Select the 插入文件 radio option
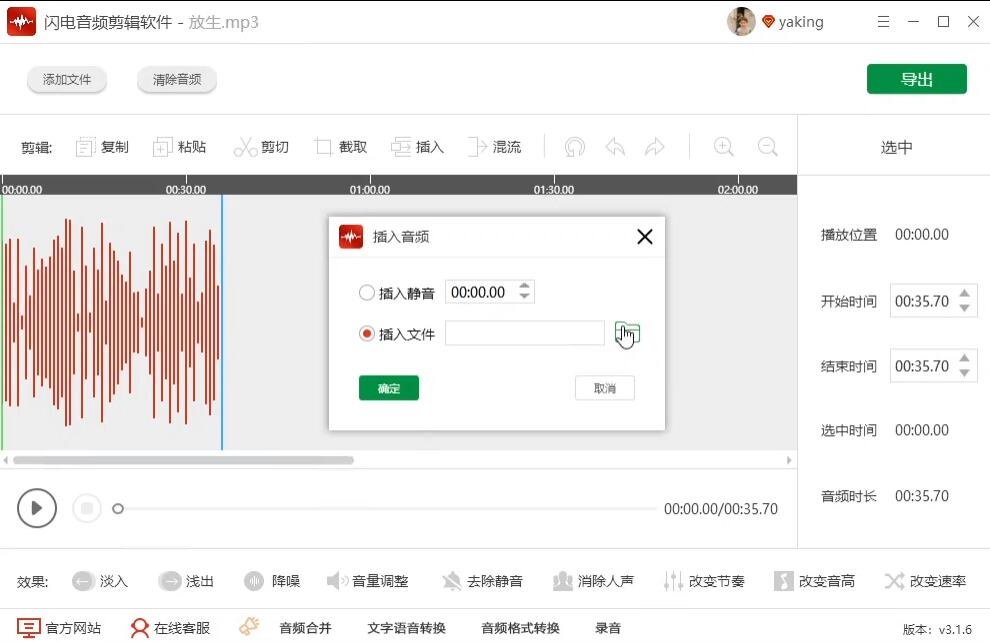Screen dimensions: 990x642 tap(367, 333)
